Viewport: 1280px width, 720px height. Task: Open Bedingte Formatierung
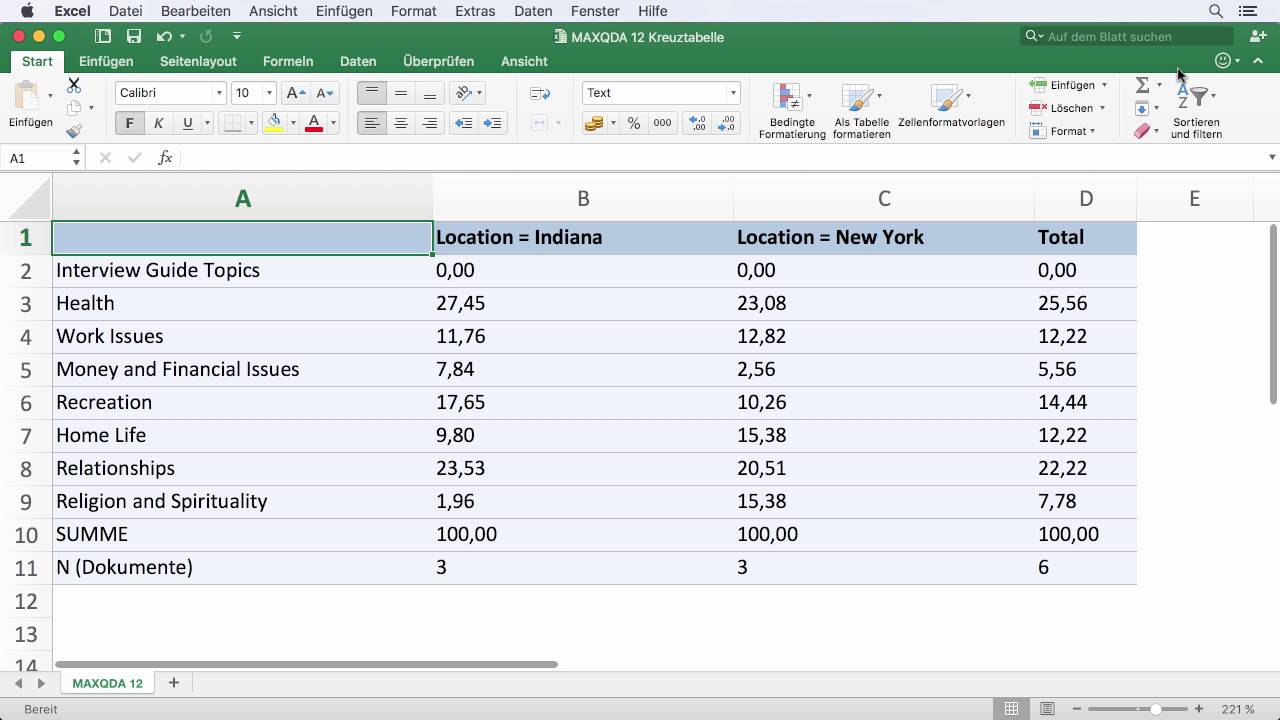click(x=792, y=110)
